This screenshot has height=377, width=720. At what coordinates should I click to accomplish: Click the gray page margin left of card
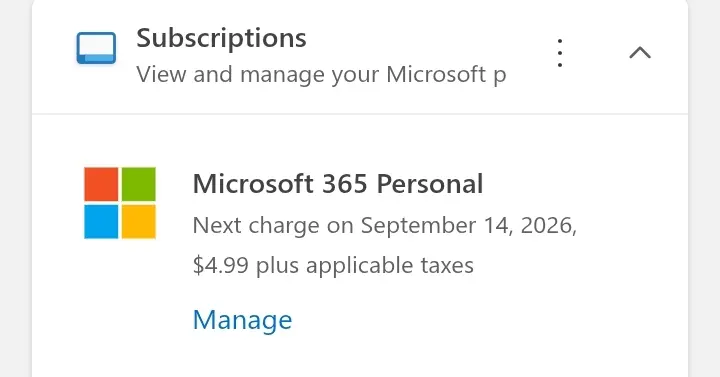[x=16, y=188]
